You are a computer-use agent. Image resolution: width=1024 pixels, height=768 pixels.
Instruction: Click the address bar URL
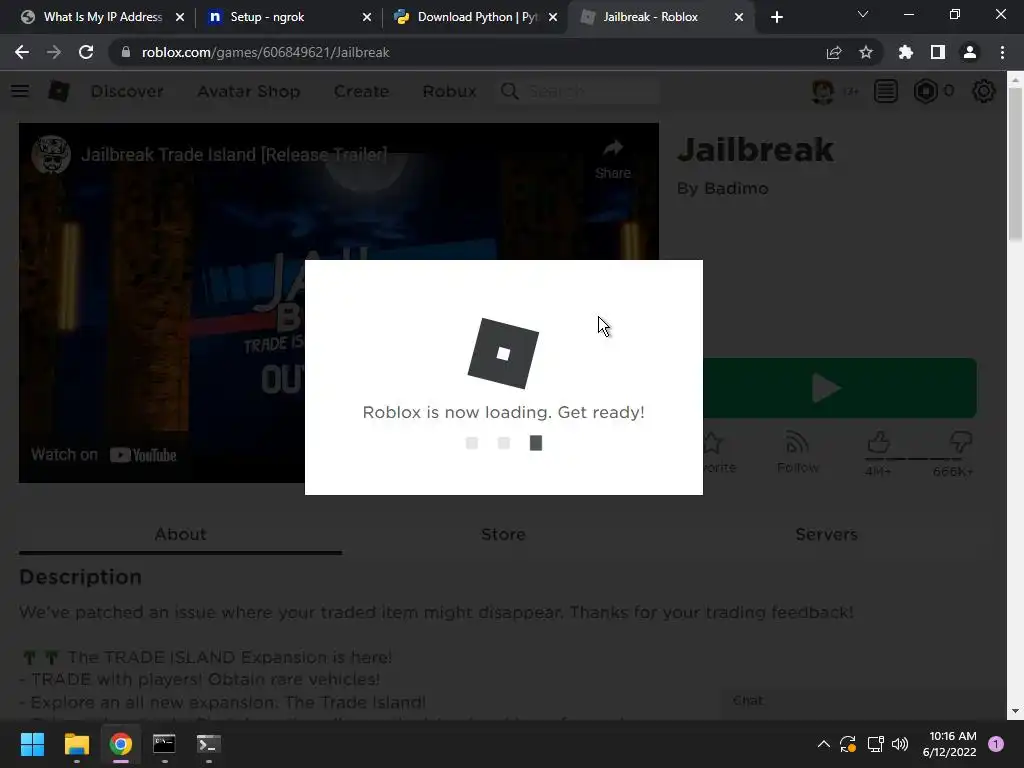click(266, 52)
